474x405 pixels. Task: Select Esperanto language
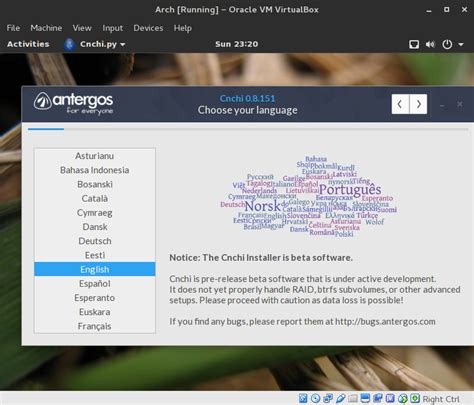95,298
